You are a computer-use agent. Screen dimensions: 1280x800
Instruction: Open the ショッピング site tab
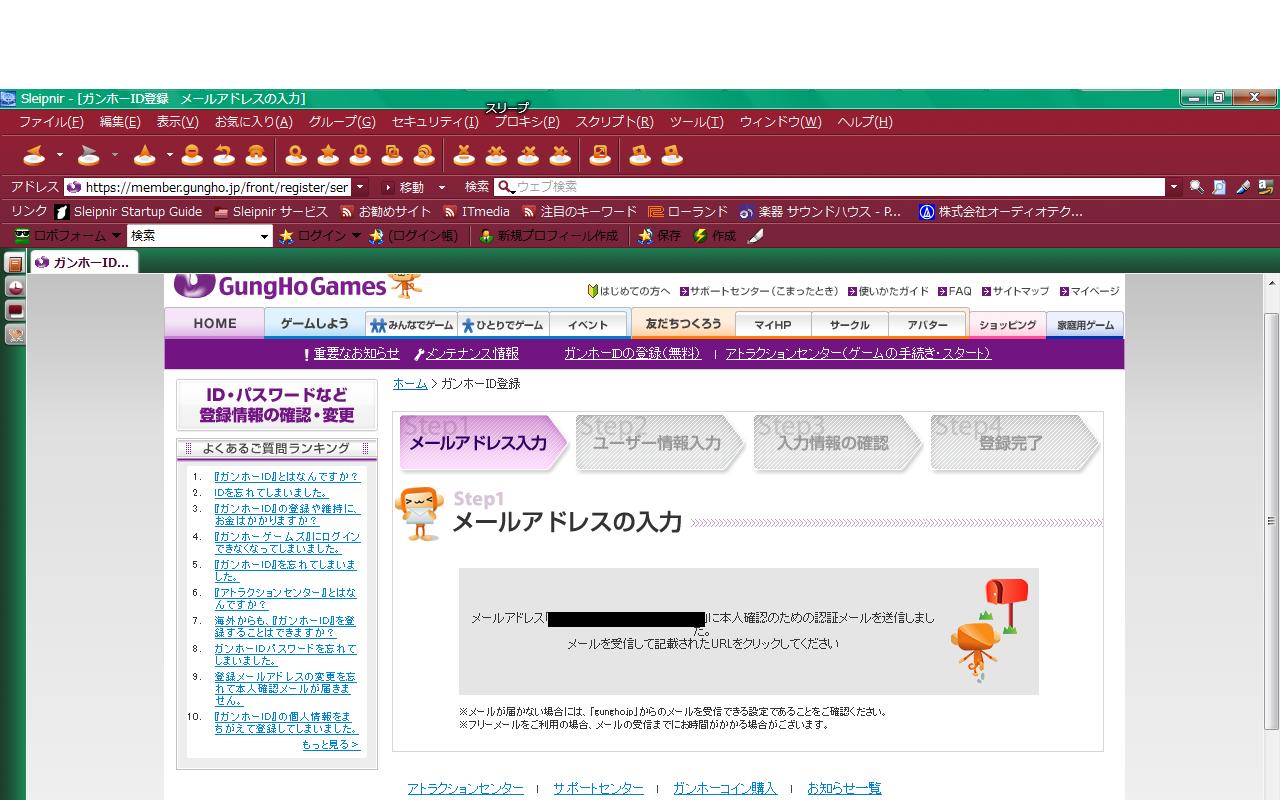(1007, 325)
